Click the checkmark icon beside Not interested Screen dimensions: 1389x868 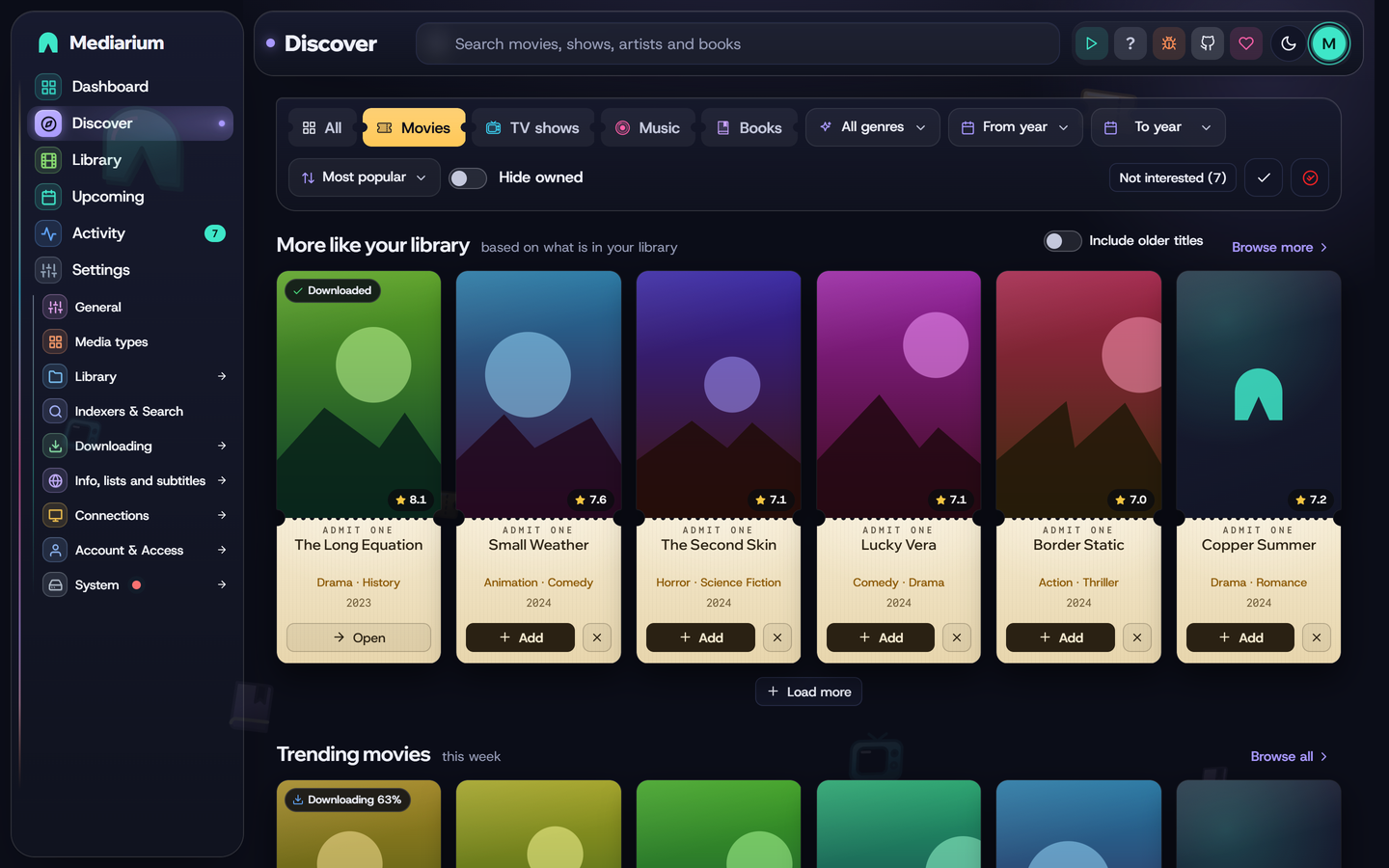coord(1264,177)
